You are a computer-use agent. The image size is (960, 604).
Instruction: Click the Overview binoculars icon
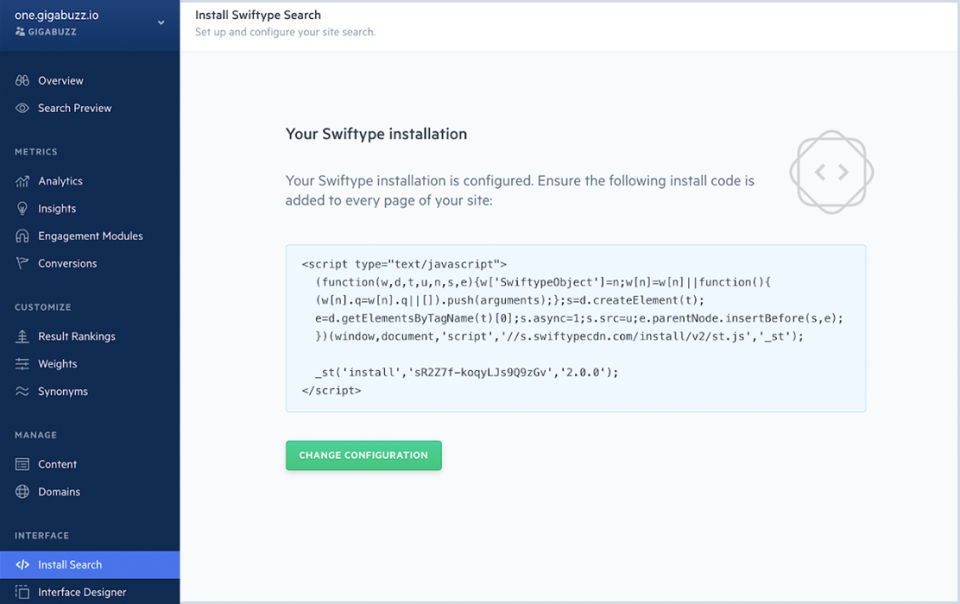coord(22,80)
